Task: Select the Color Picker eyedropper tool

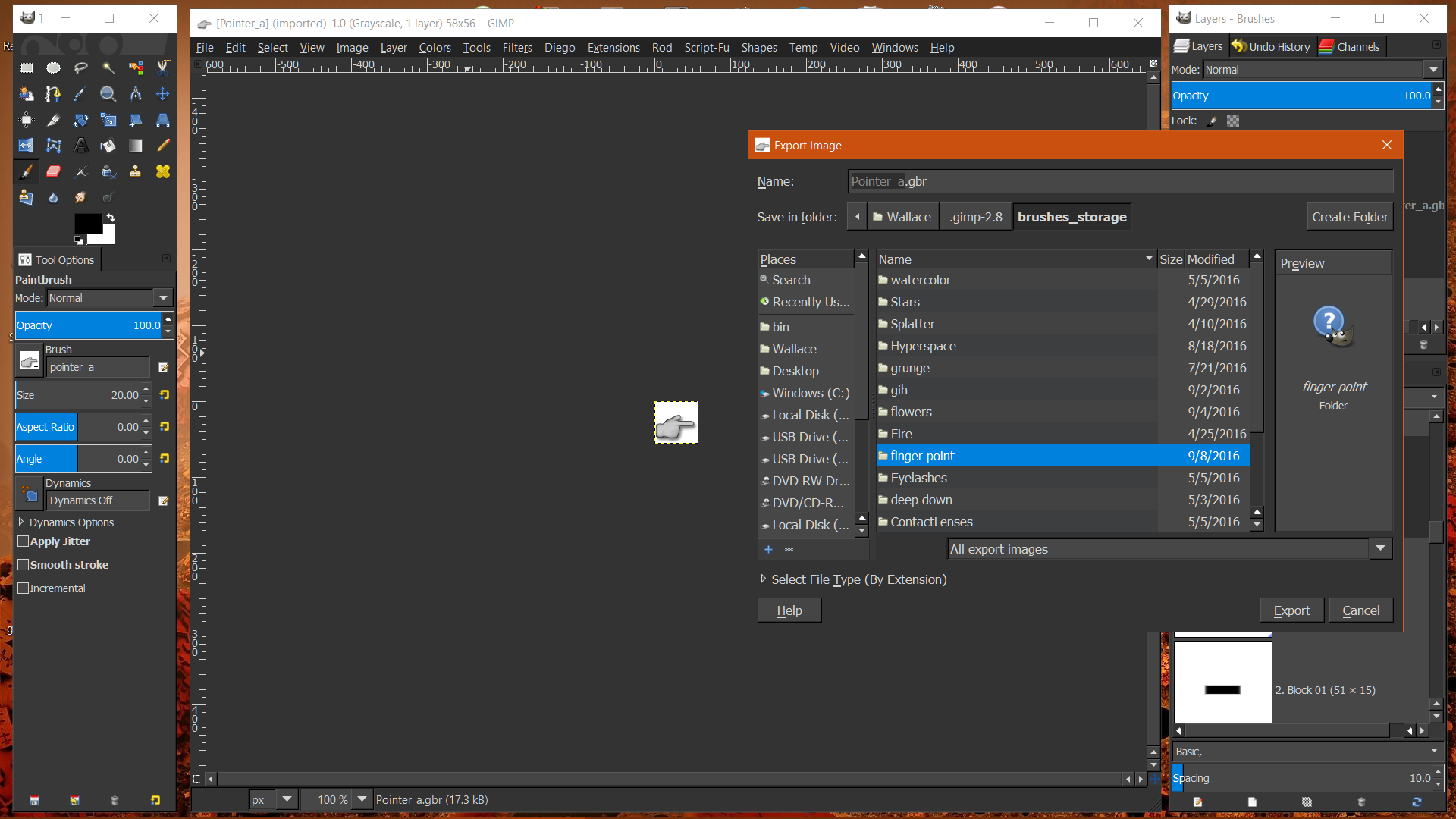Action: click(80, 94)
